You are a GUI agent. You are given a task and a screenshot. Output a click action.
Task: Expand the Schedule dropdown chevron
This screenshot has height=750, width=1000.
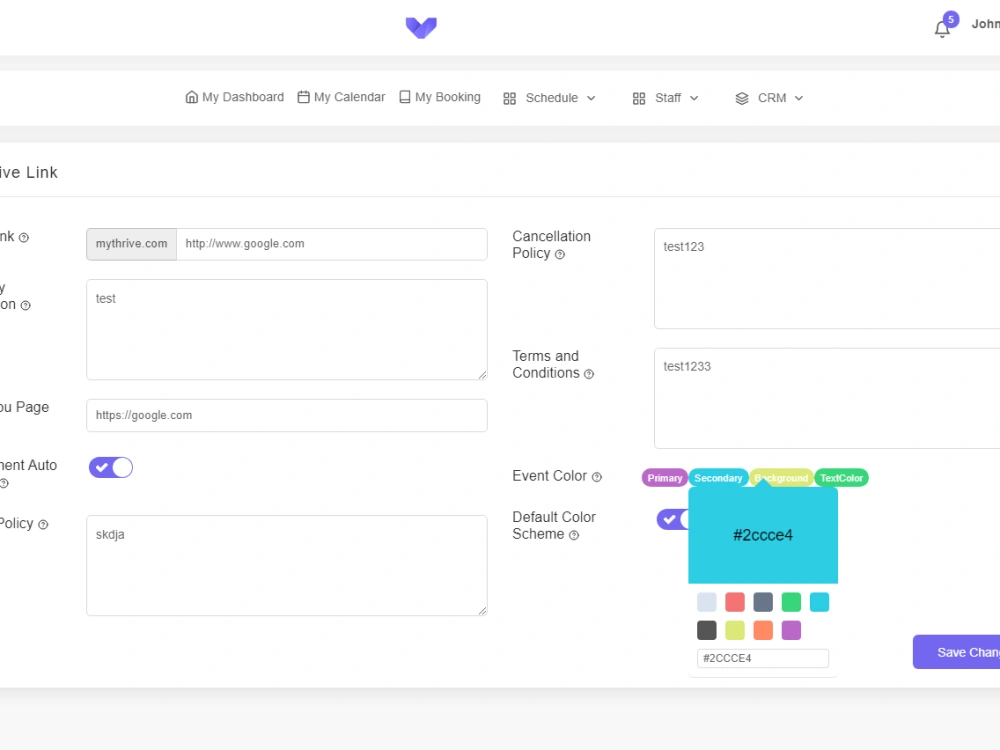pos(591,98)
